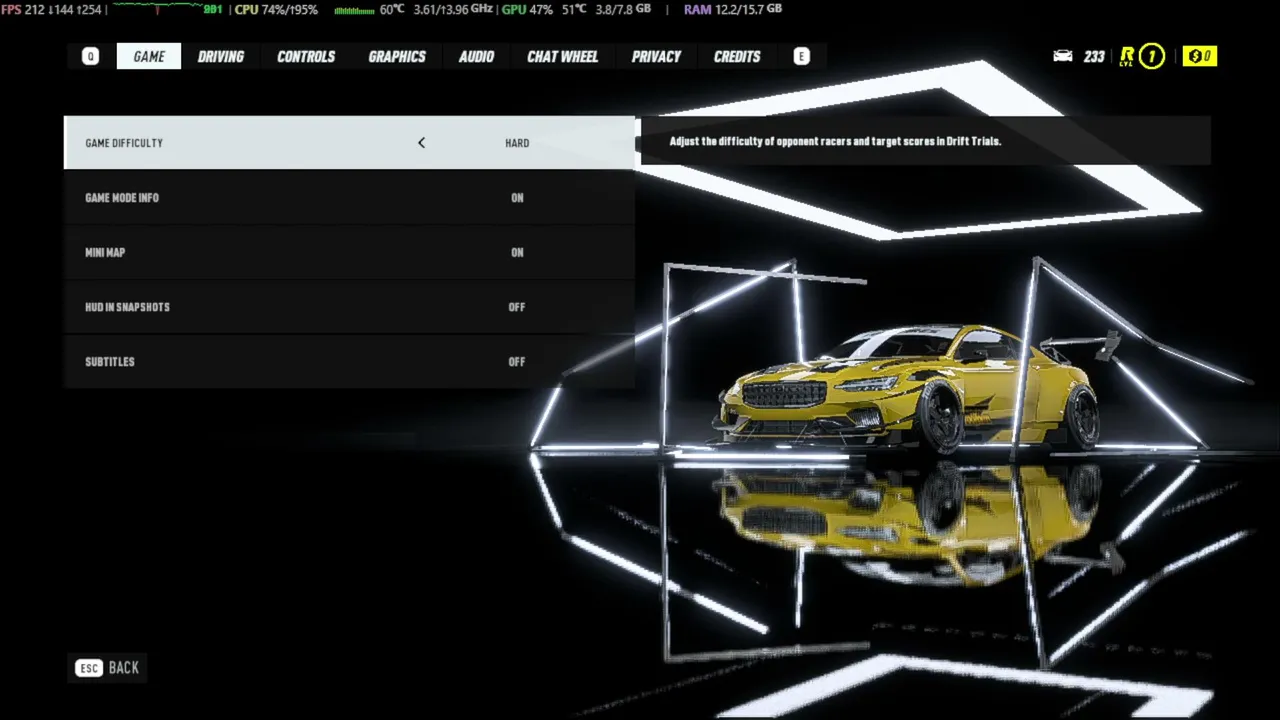Image resolution: width=1280 pixels, height=720 pixels.
Task: Go to the Graphics tab
Action: [397, 57]
